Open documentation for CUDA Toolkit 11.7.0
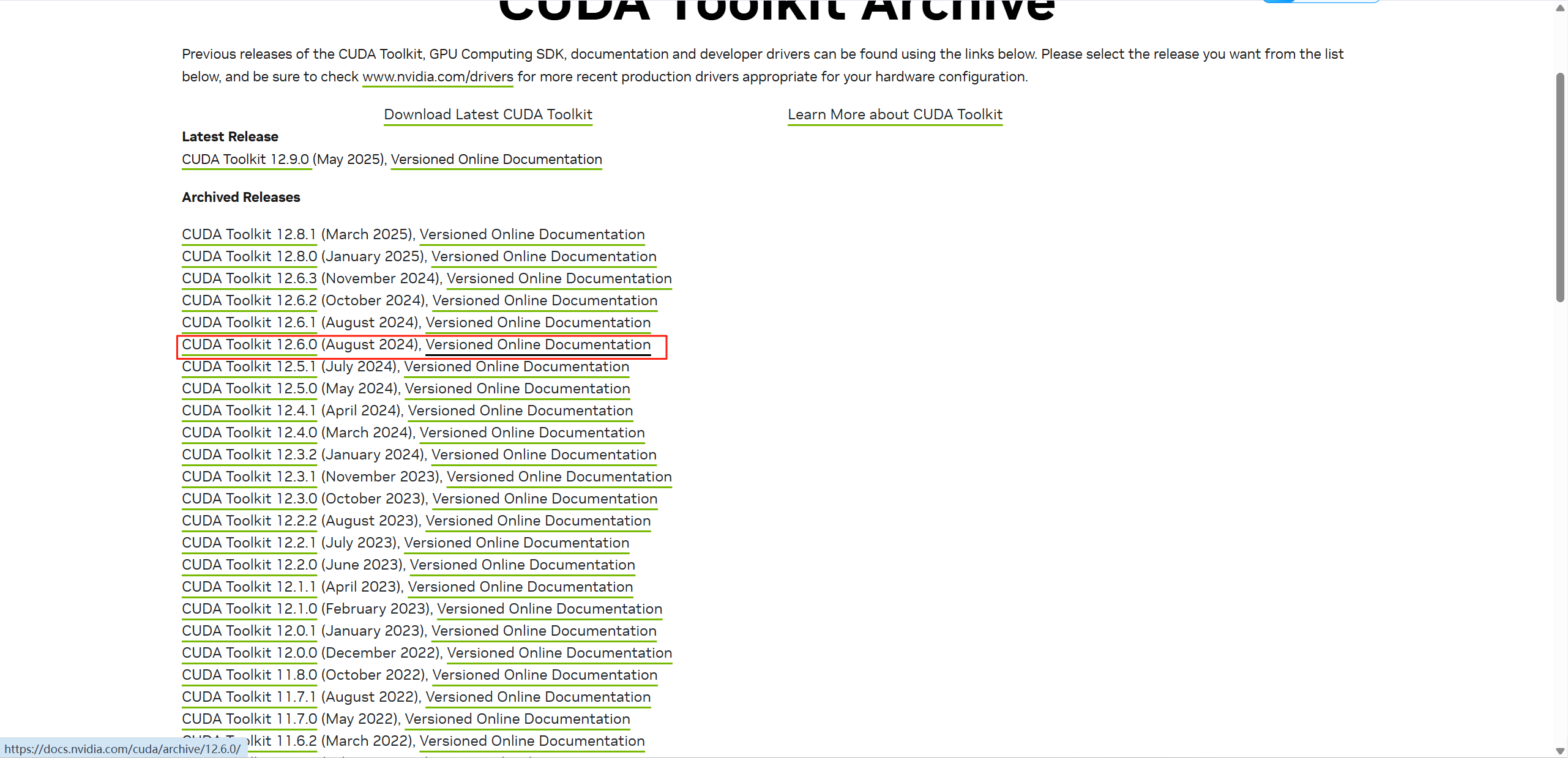Screen dimensions: 1568x758 pos(517,719)
